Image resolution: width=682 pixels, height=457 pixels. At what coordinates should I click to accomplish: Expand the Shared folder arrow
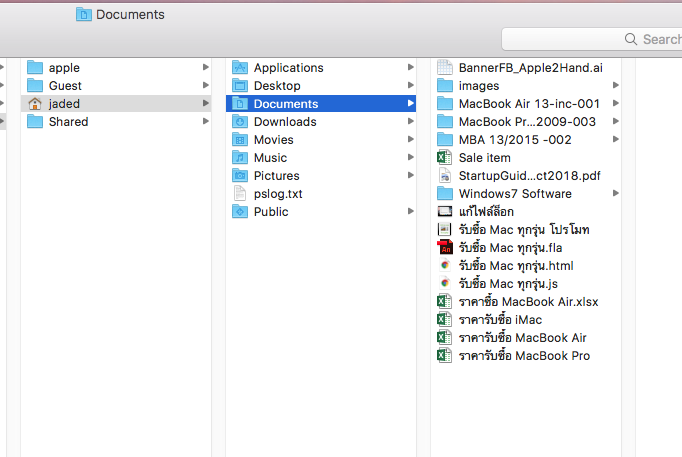(206, 121)
